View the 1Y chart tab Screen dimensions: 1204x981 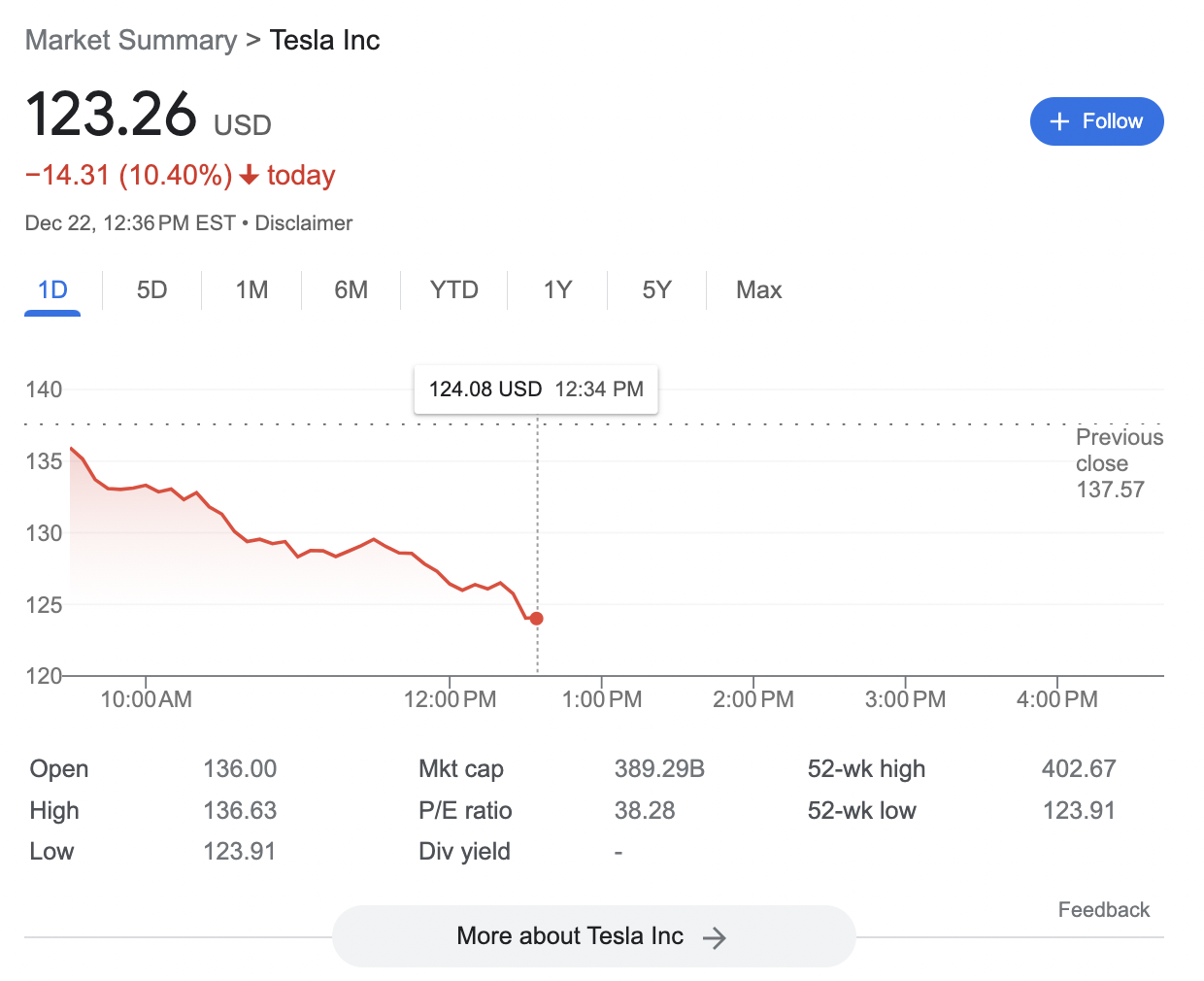point(558,290)
